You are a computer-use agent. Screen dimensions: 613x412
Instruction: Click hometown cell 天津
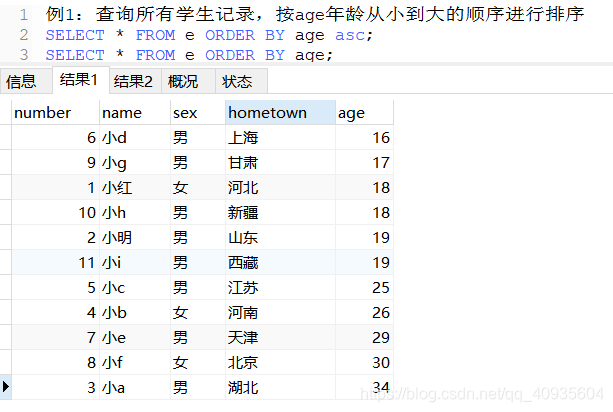coord(280,338)
